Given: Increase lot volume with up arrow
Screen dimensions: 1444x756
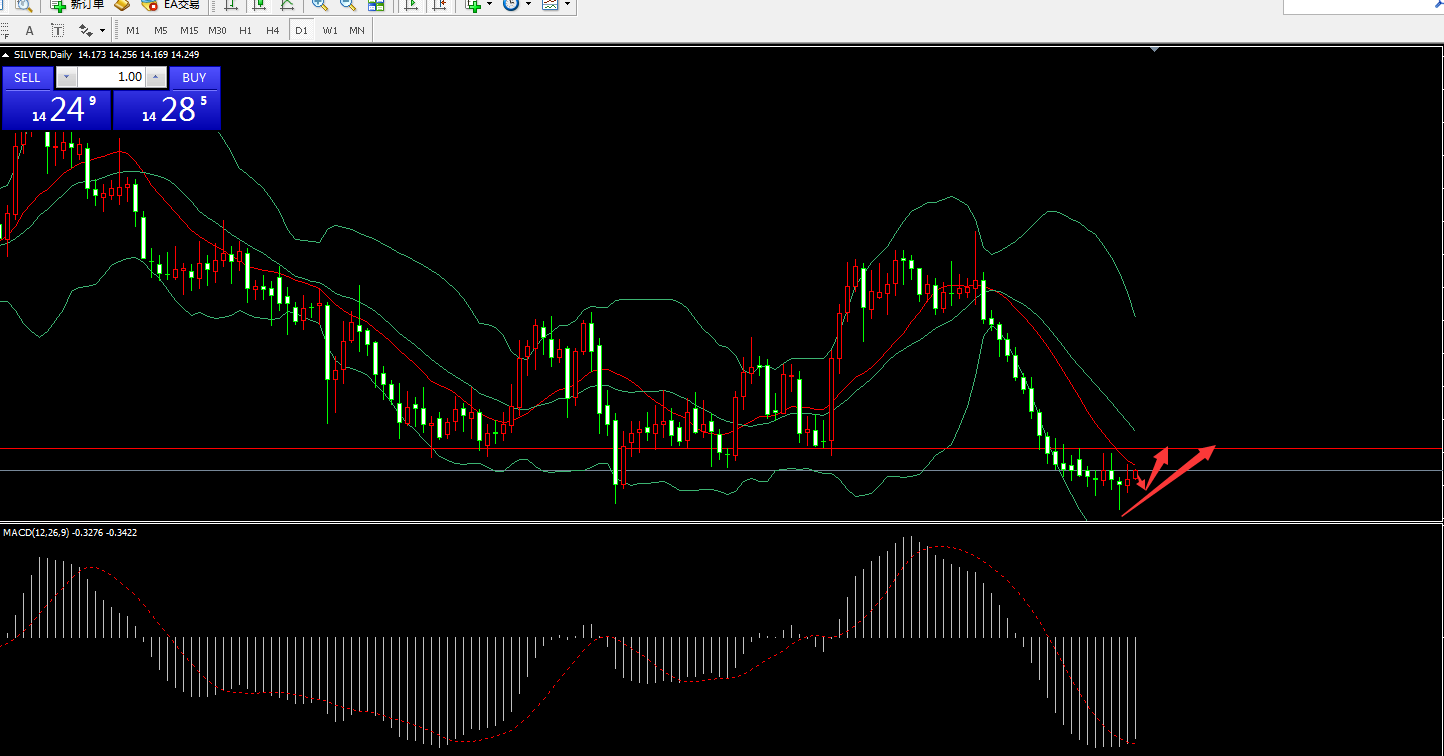Looking at the screenshot, I should click(157, 77).
